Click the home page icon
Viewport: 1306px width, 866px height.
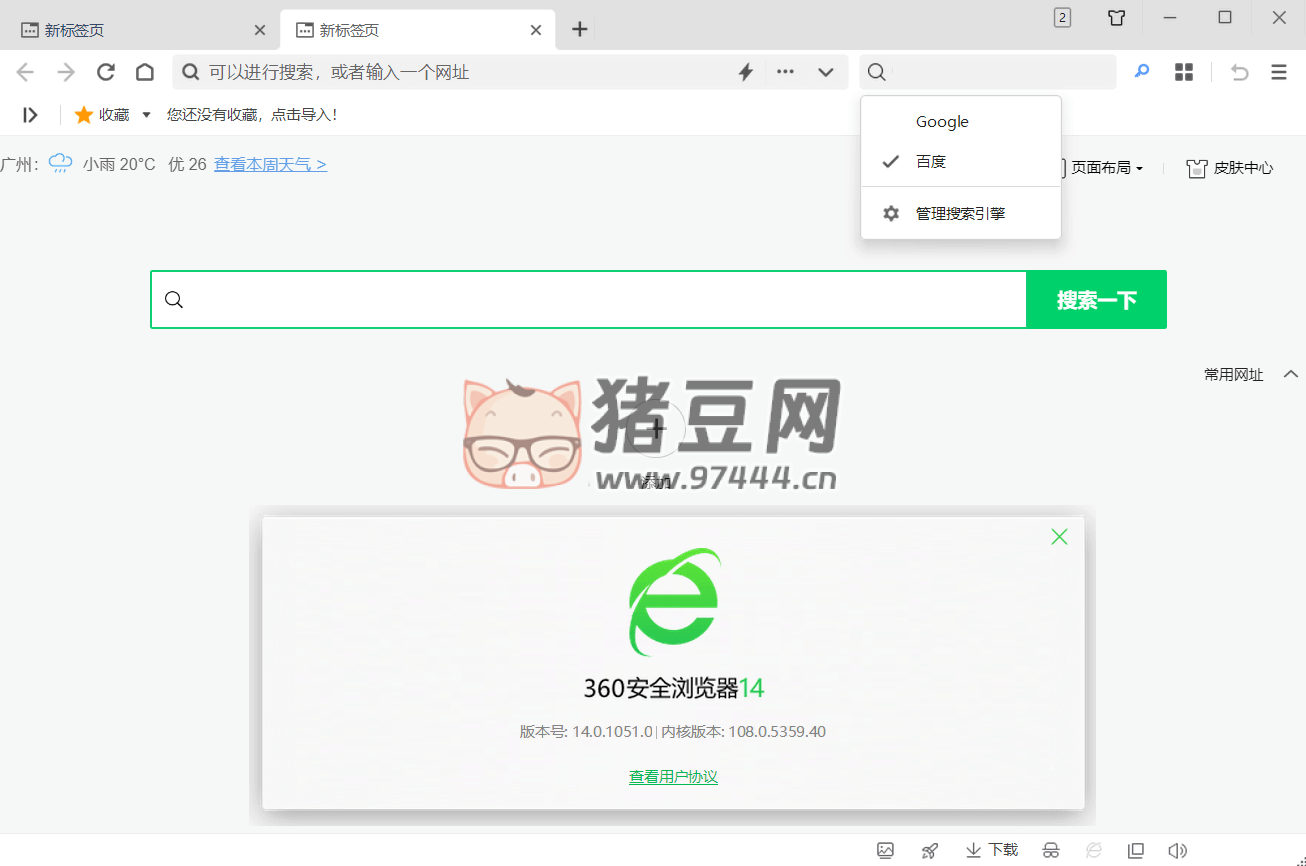(145, 72)
